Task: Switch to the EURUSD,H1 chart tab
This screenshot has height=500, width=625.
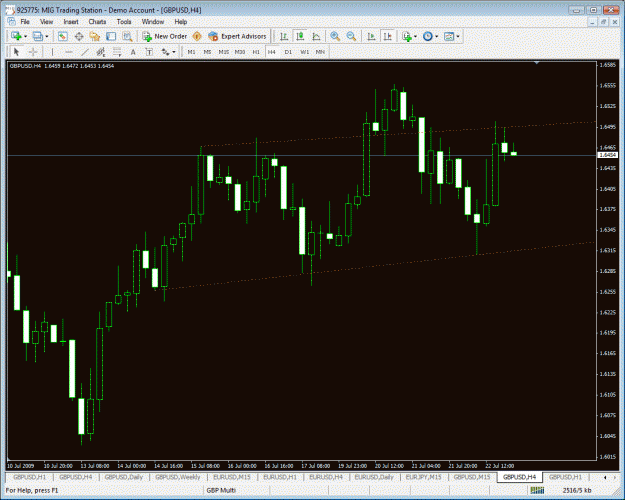Action: pyautogui.click(x=280, y=477)
